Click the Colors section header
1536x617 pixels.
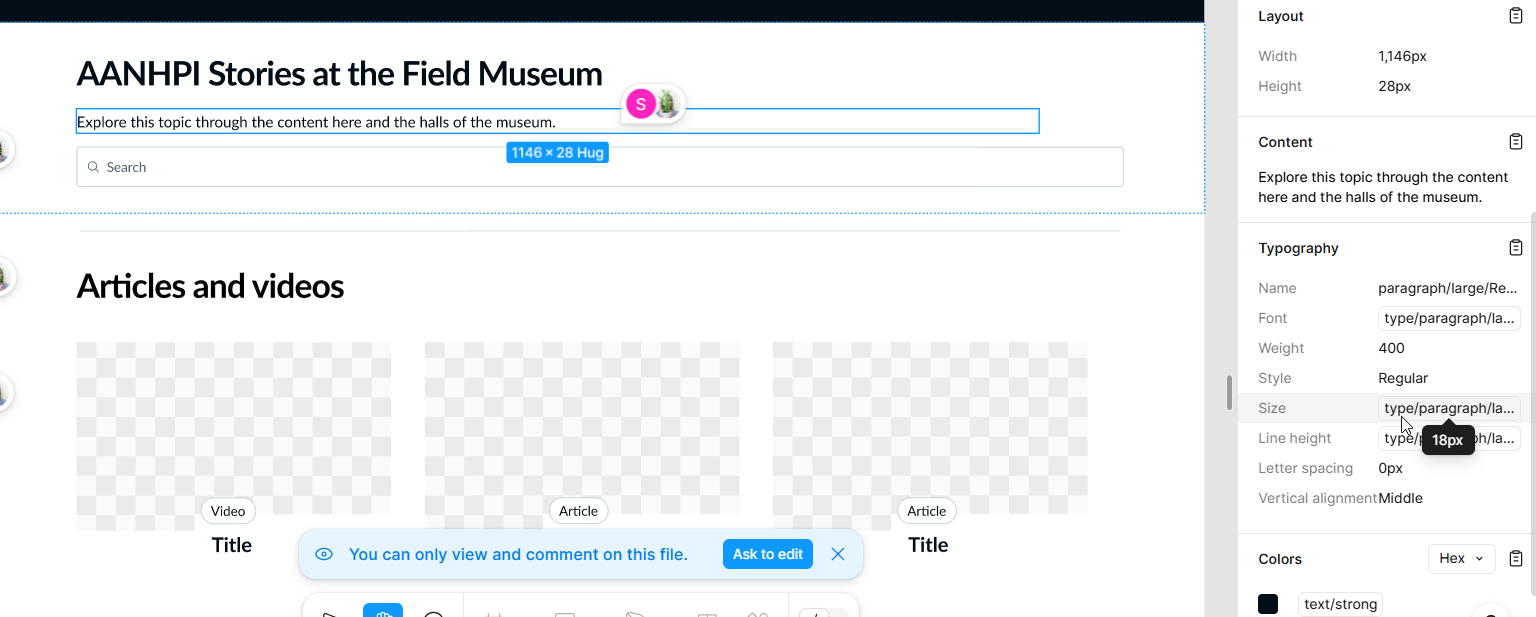tap(1280, 559)
